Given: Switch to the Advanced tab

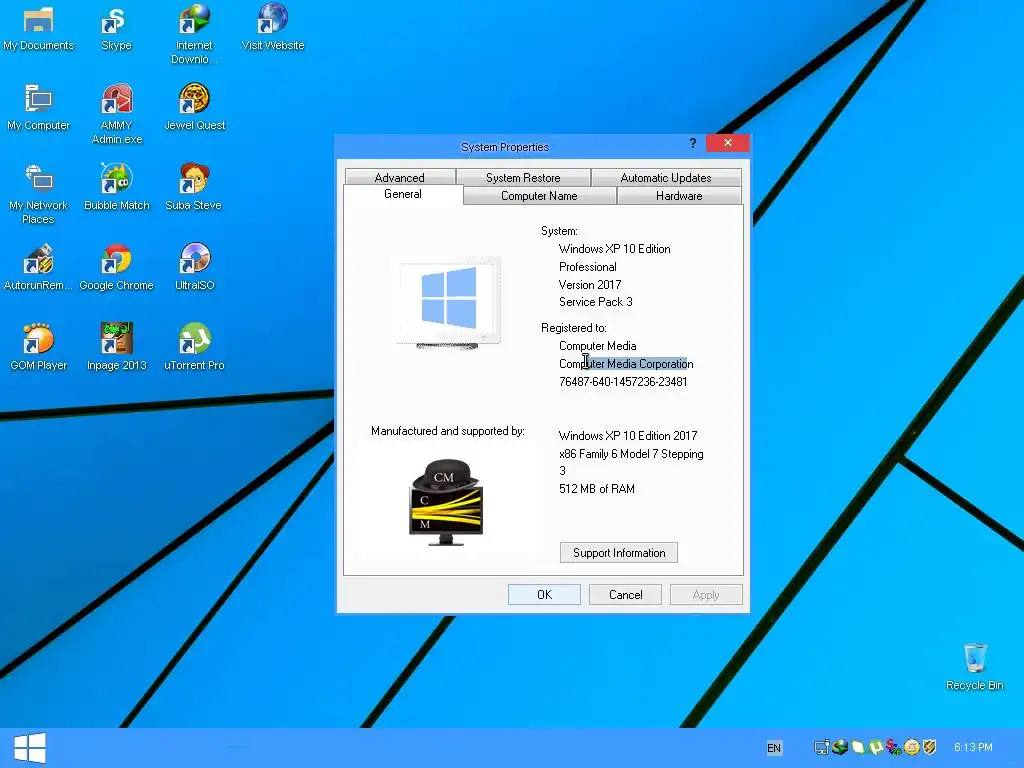Looking at the screenshot, I should tap(400, 178).
